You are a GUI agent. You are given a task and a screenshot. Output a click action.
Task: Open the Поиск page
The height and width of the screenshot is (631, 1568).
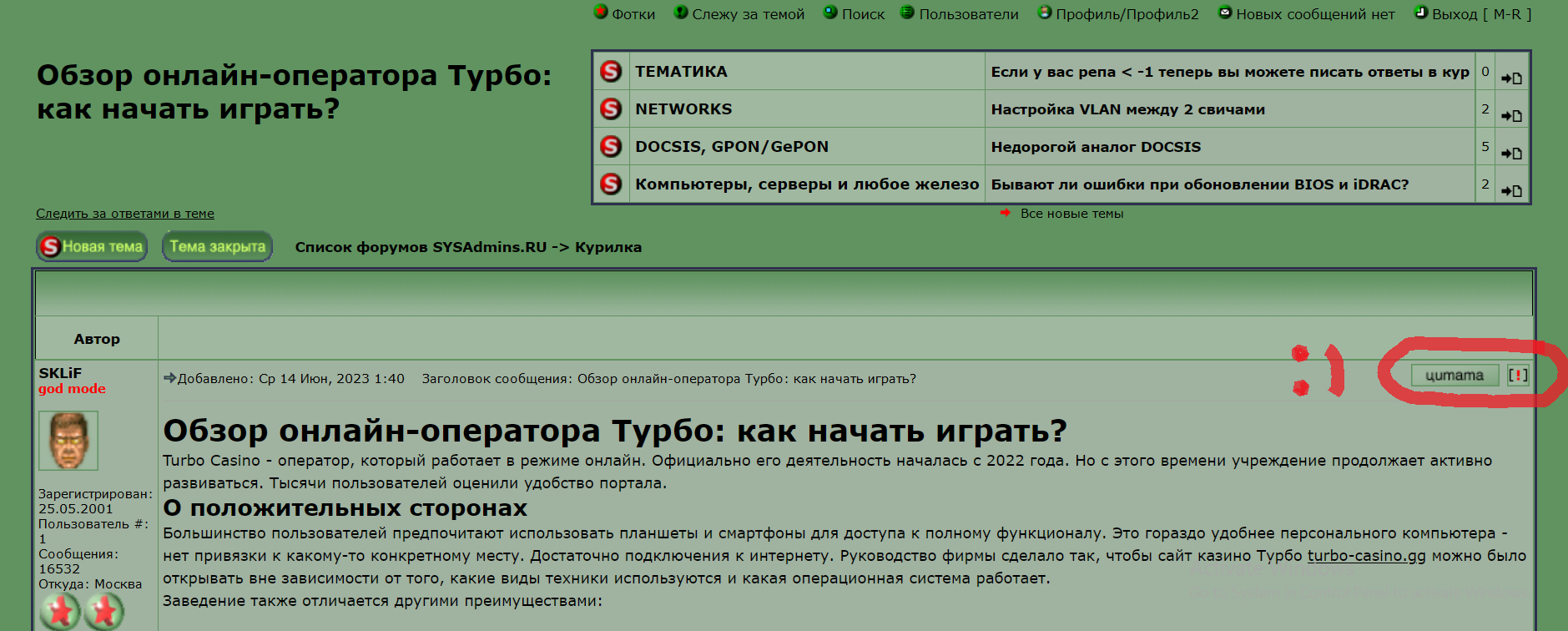point(863,14)
